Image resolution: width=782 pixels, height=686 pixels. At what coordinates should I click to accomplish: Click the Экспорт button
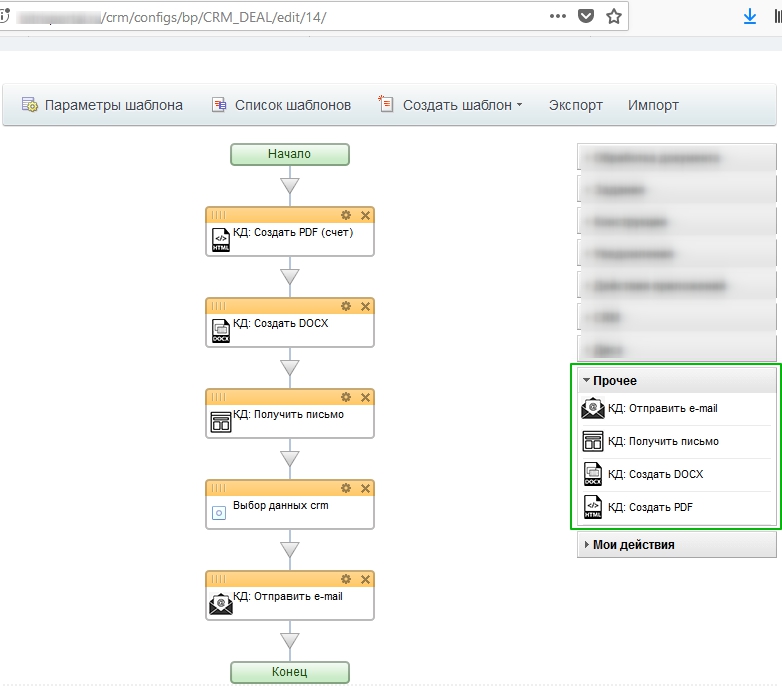[x=575, y=105]
